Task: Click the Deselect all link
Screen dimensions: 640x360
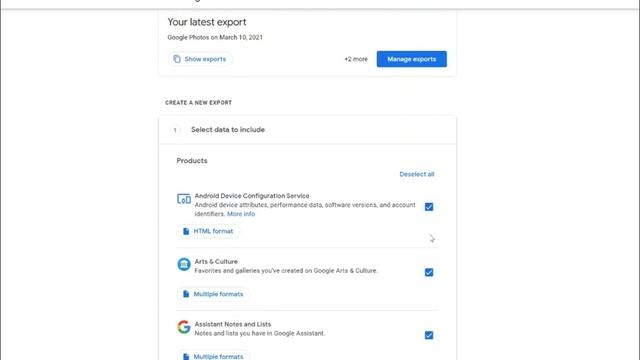Action: pyautogui.click(x=417, y=174)
